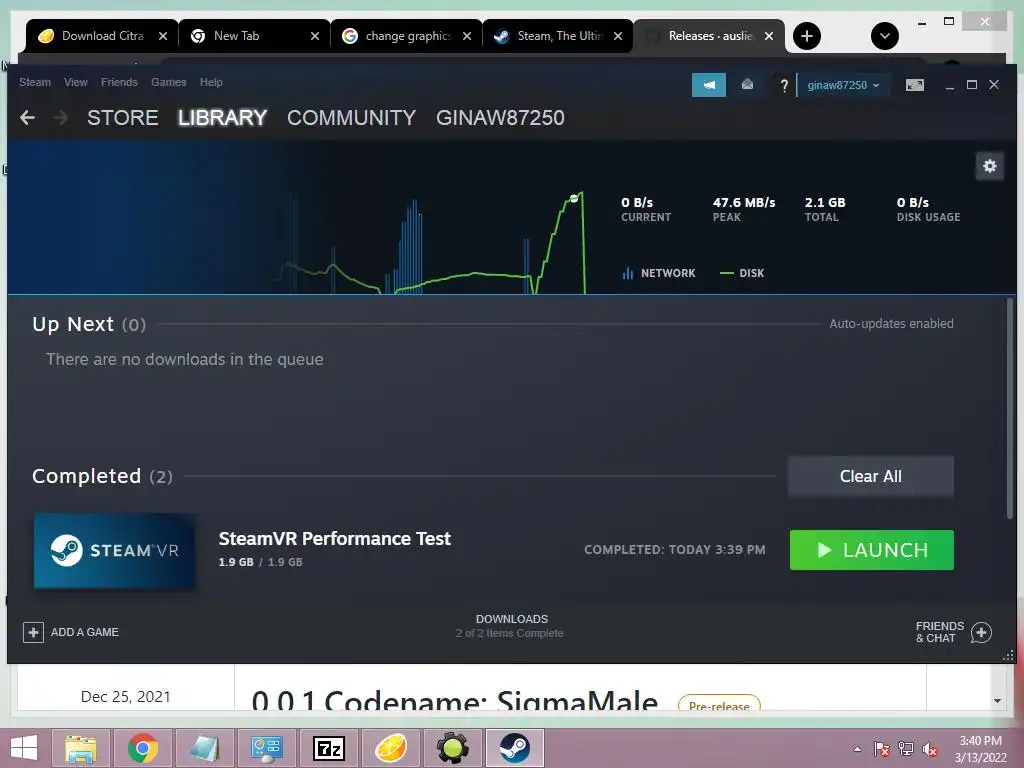The image size is (1024, 768).
Task: Open 7-Zip from taskbar
Action: pyautogui.click(x=328, y=748)
